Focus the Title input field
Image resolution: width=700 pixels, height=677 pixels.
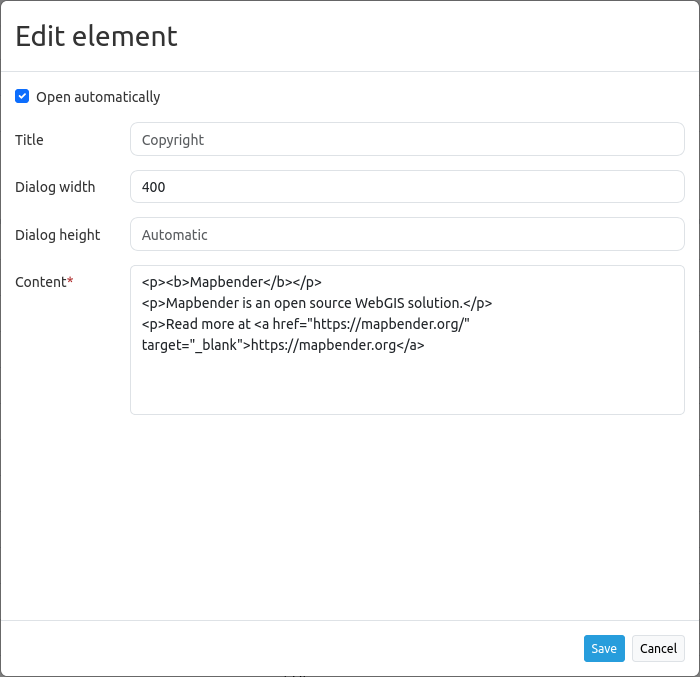[407, 140]
